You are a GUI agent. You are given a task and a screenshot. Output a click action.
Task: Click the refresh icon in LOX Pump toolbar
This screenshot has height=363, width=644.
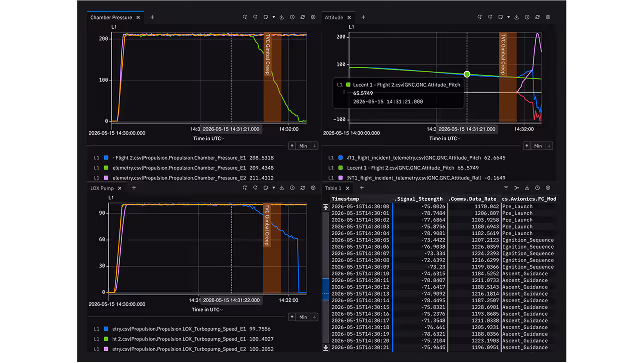[x=303, y=188]
